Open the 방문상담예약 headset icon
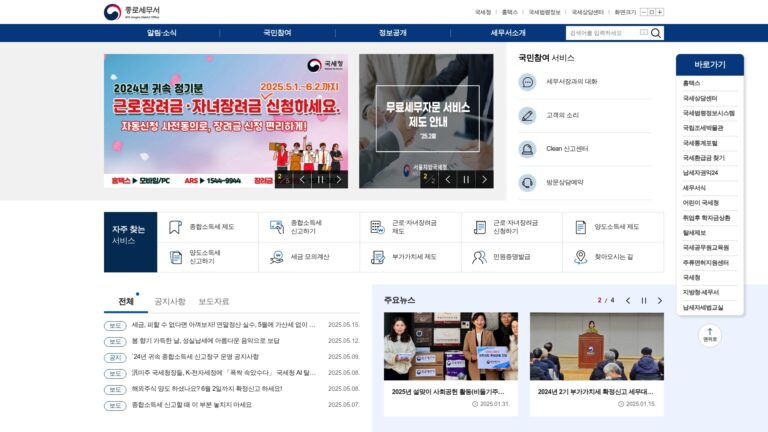Screen dimensions: 768x432 [x=527, y=183]
